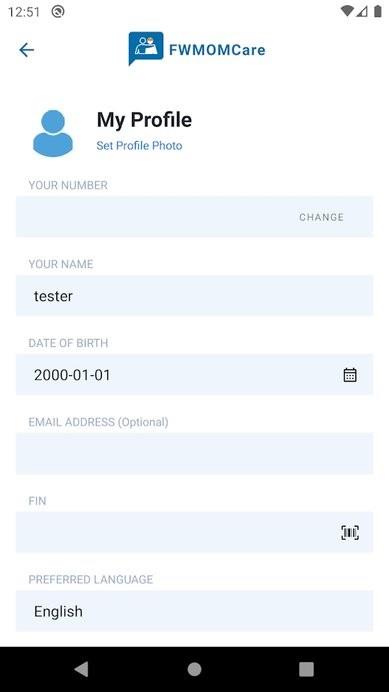
Task: Click into the FIN input field
Action: pos(194,533)
